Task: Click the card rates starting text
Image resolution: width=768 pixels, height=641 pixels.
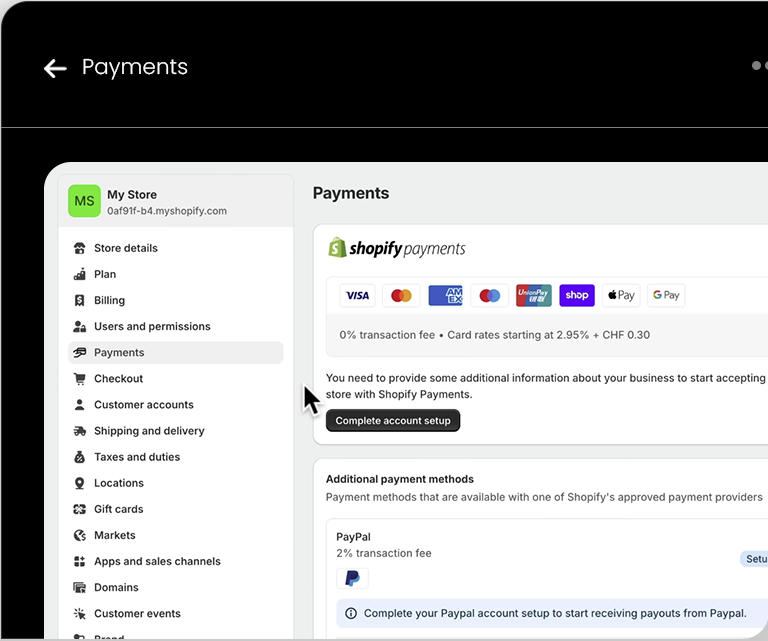Action: pyautogui.click(x=549, y=335)
